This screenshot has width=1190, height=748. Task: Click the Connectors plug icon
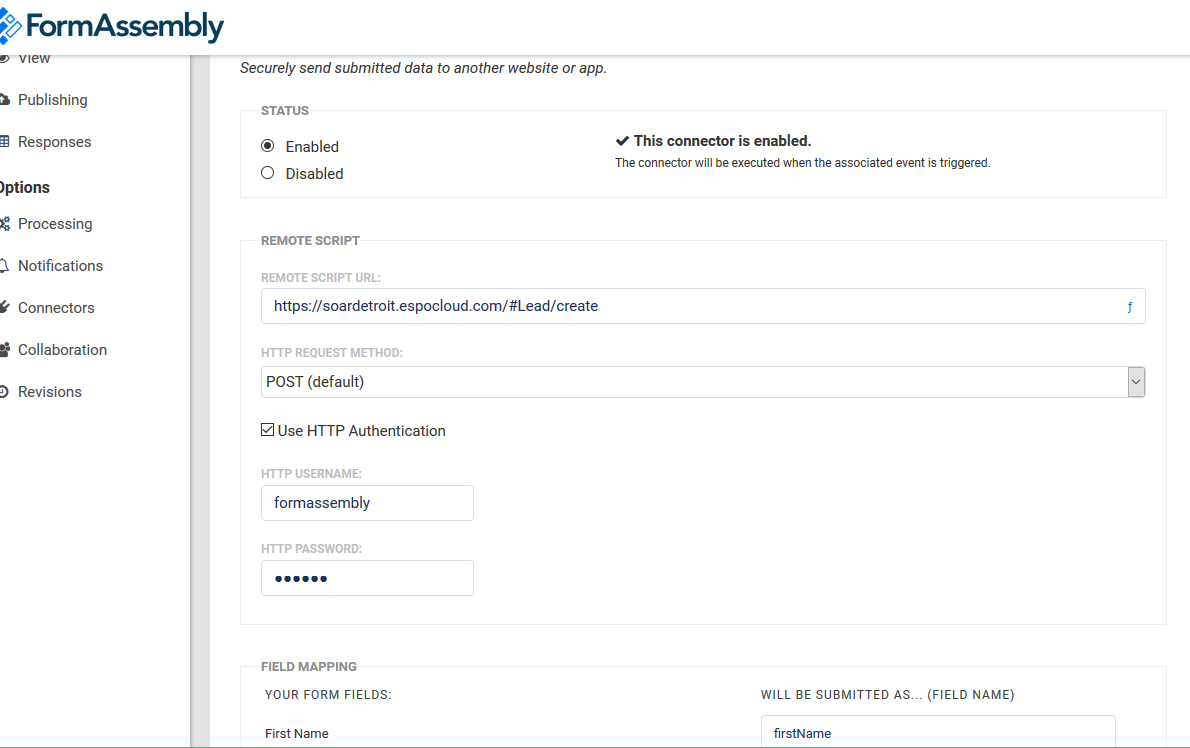pyautogui.click(x=5, y=308)
